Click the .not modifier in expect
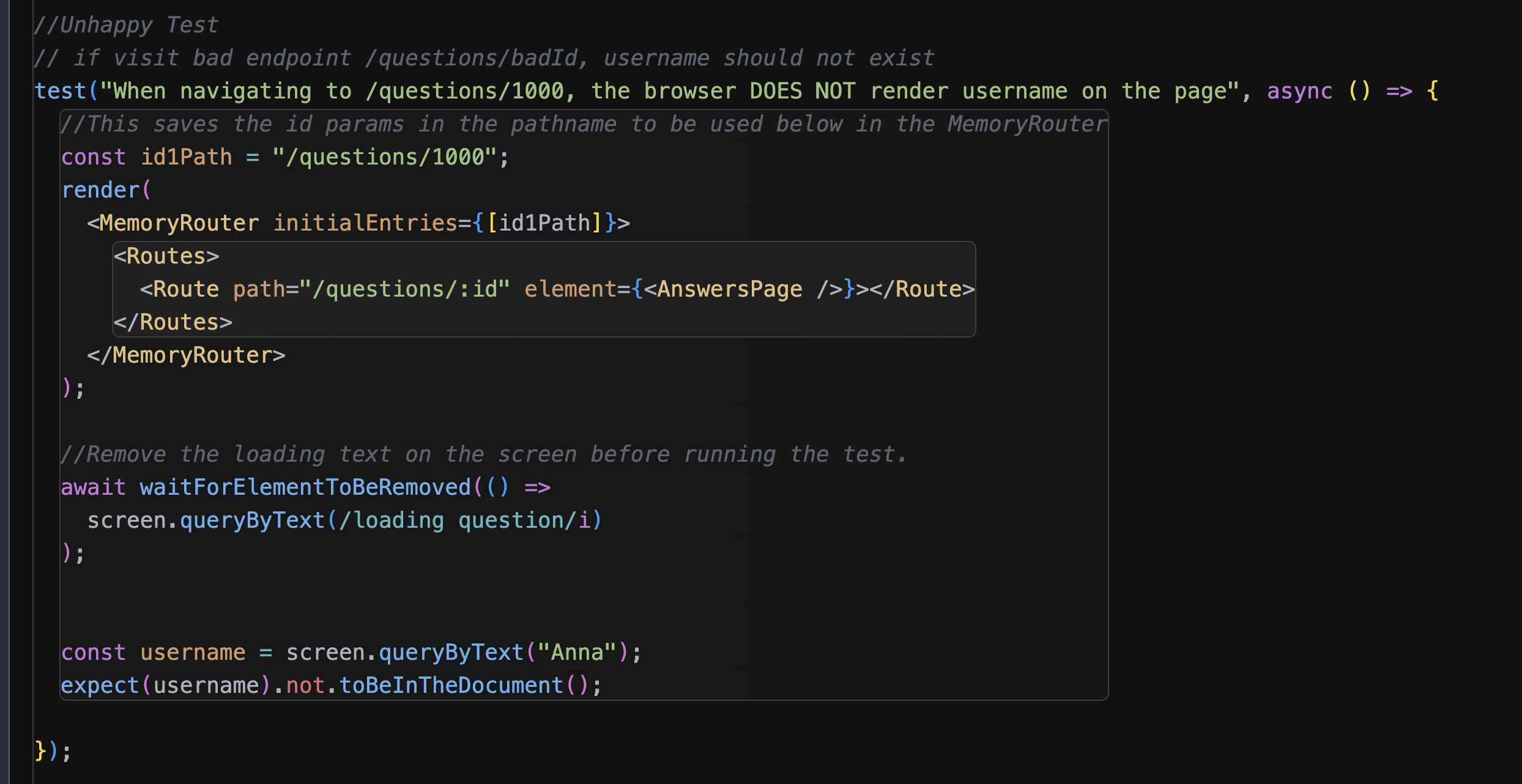The width and height of the screenshot is (1522, 784). pos(305,686)
